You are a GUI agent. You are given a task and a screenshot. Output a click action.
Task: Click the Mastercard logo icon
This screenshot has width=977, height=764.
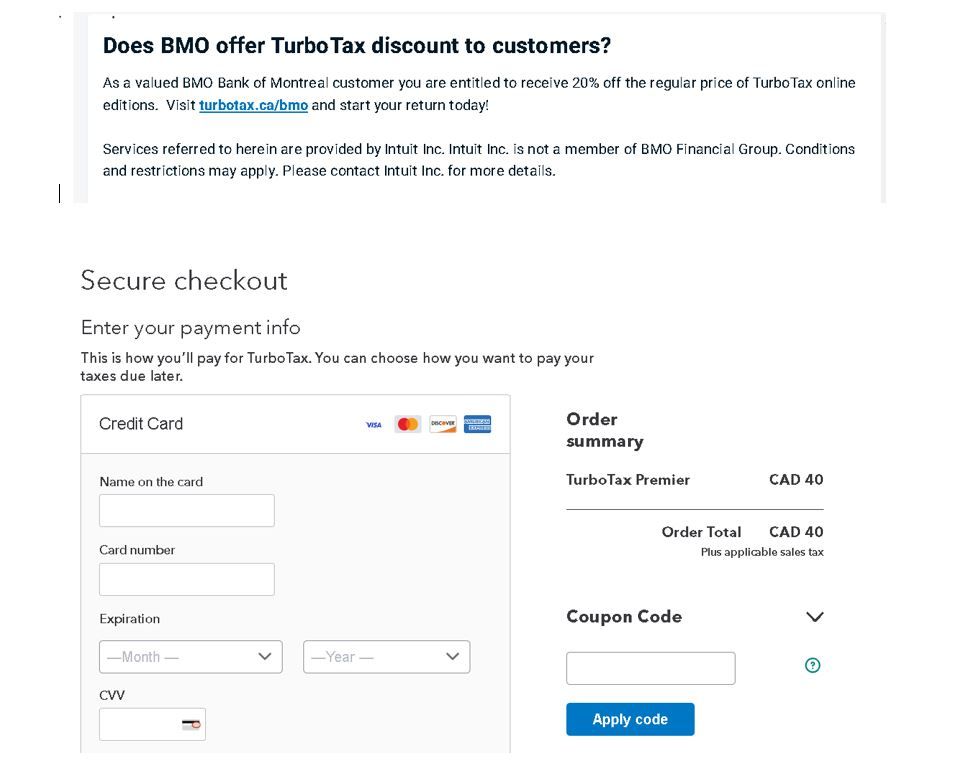407,424
